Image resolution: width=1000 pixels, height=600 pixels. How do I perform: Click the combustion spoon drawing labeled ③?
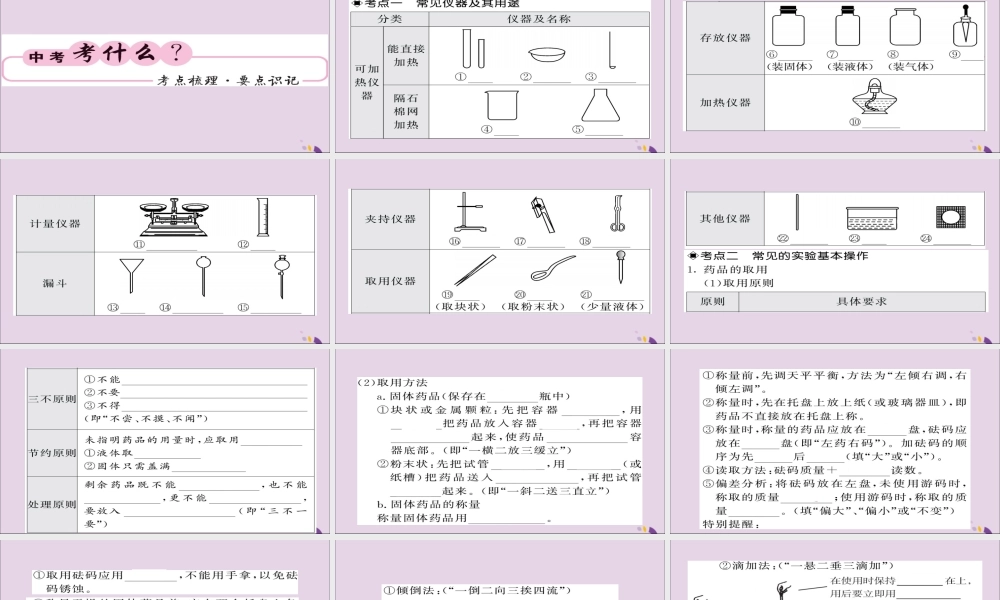[611, 50]
